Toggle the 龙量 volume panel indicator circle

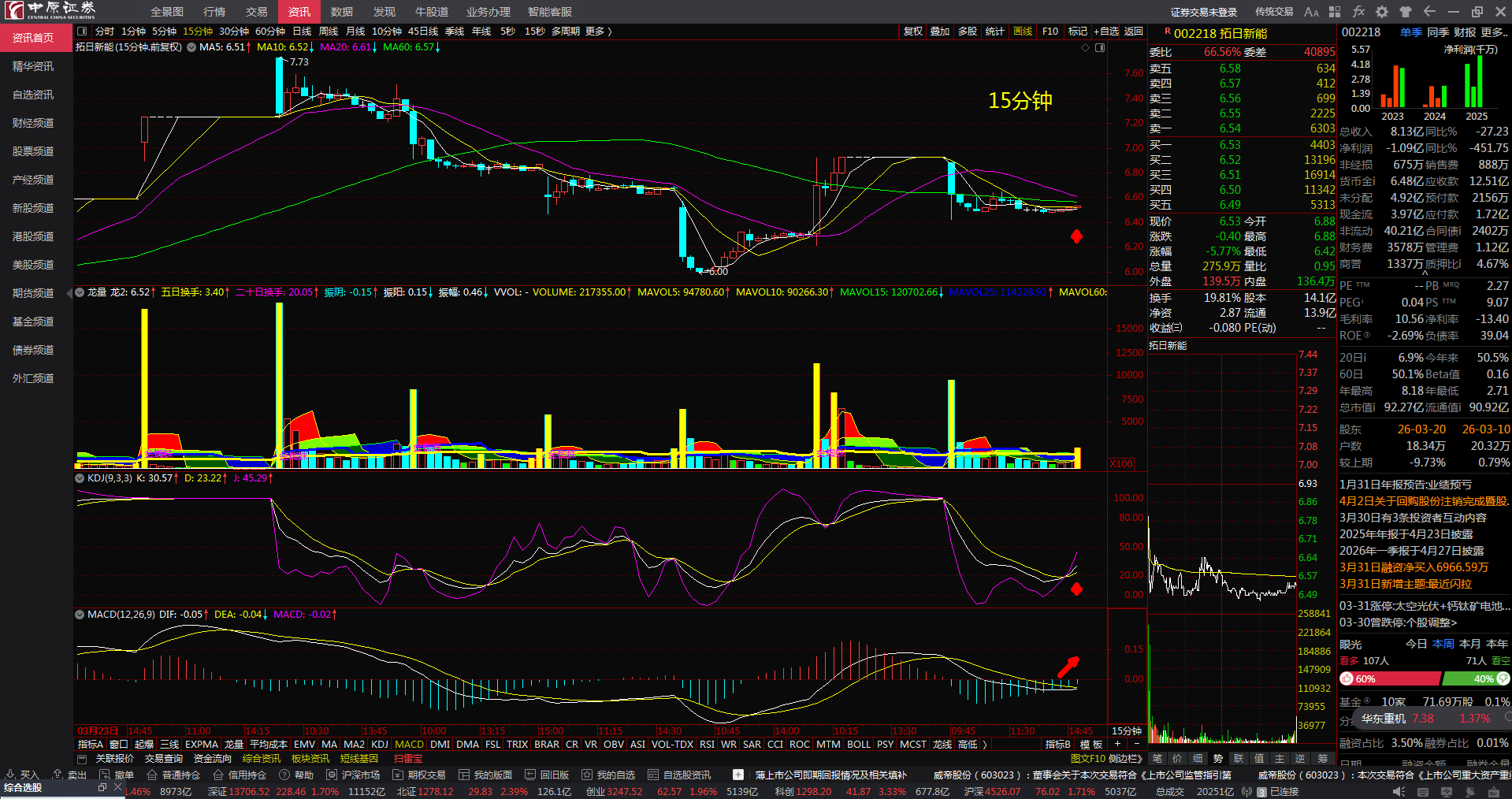tap(80, 292)
